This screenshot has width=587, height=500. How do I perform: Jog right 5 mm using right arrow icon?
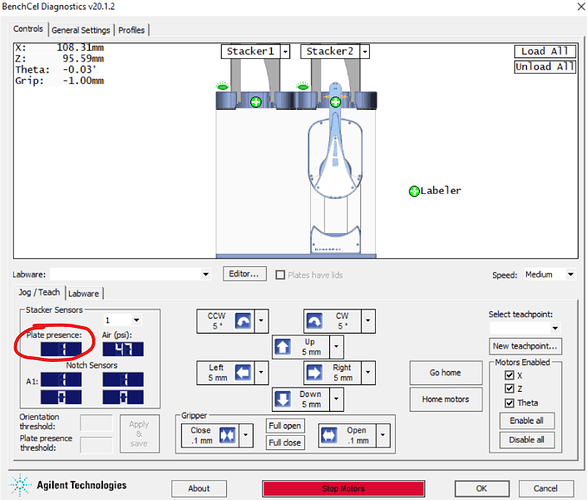coord(314,372)
